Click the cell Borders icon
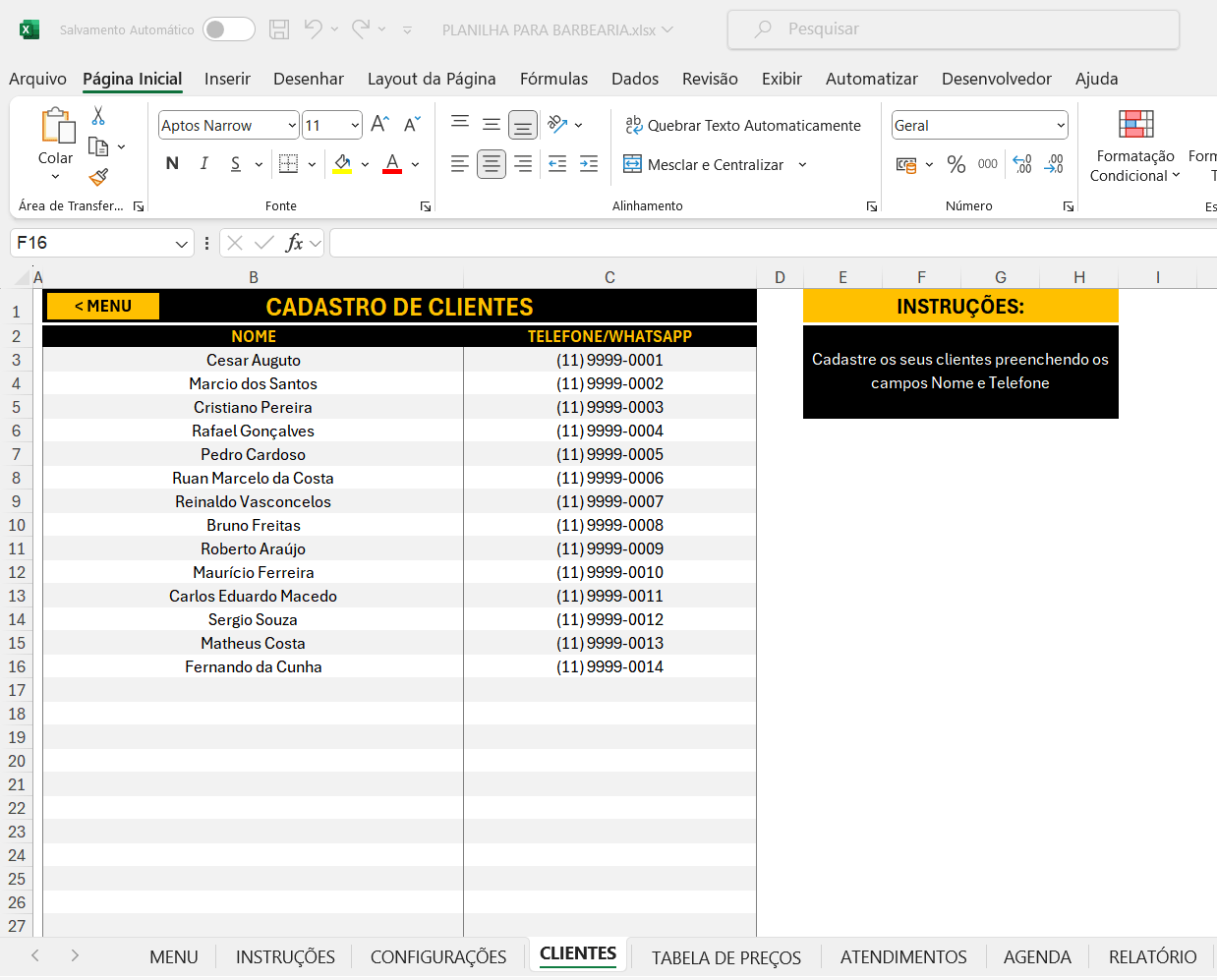The width and height of the screenshot is (1217, 980). tap(288, 164)
